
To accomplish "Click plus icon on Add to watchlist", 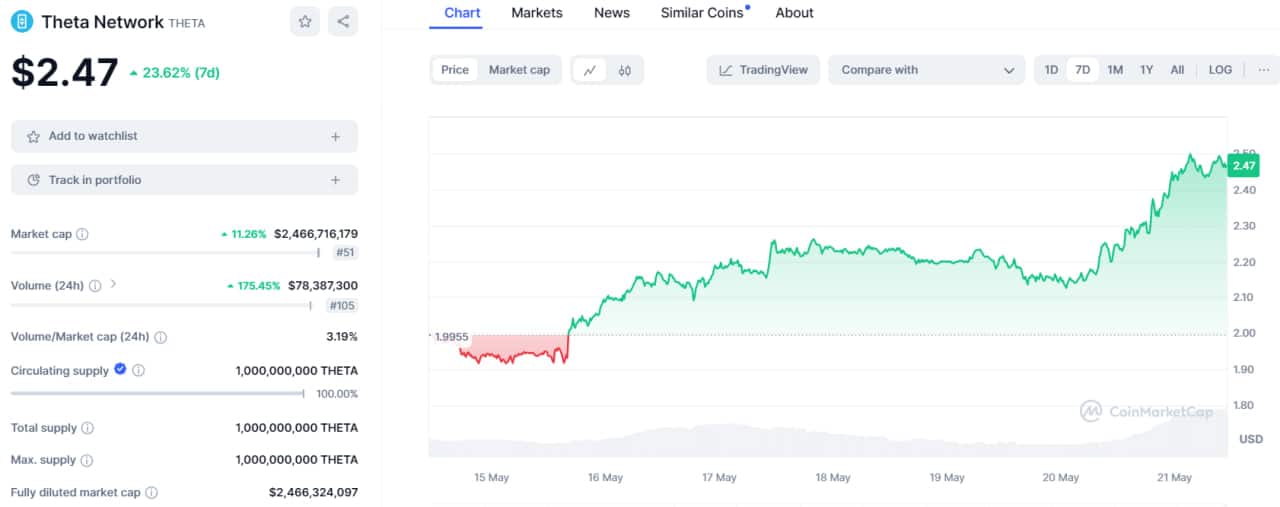I will click(336, 136).
